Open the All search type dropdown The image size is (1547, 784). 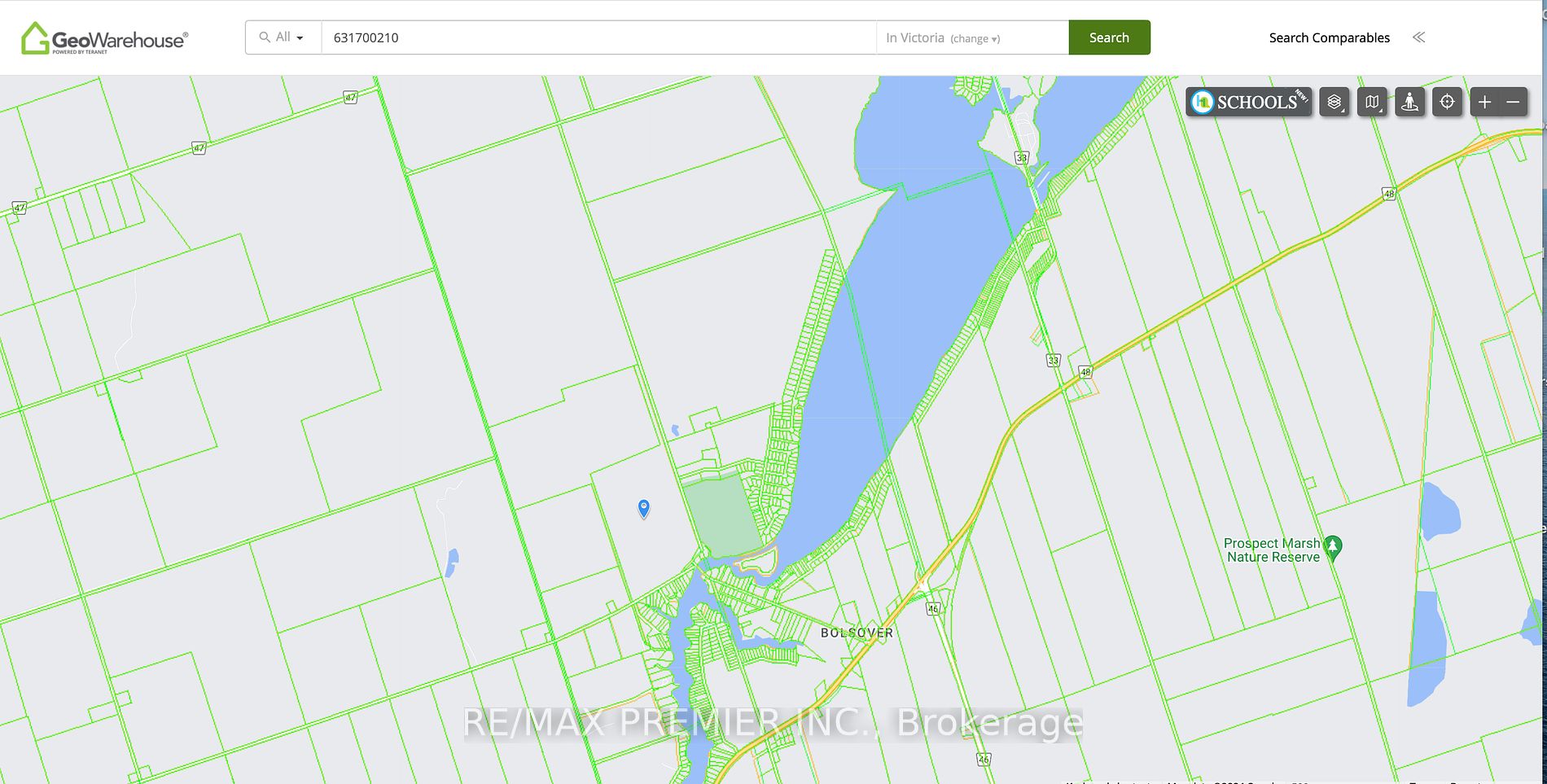283,37
